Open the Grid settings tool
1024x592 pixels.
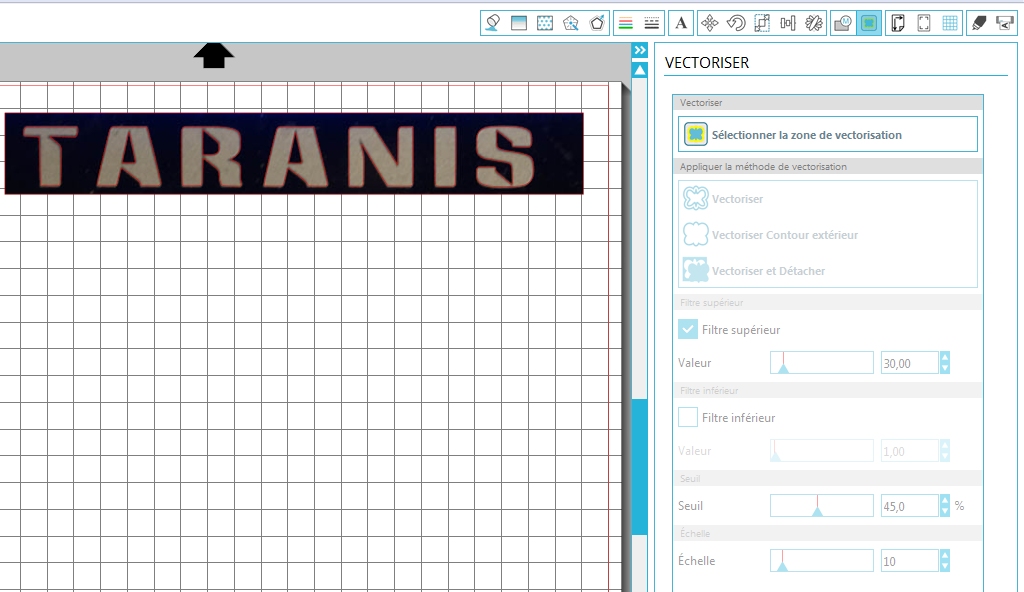coord(950,24)
